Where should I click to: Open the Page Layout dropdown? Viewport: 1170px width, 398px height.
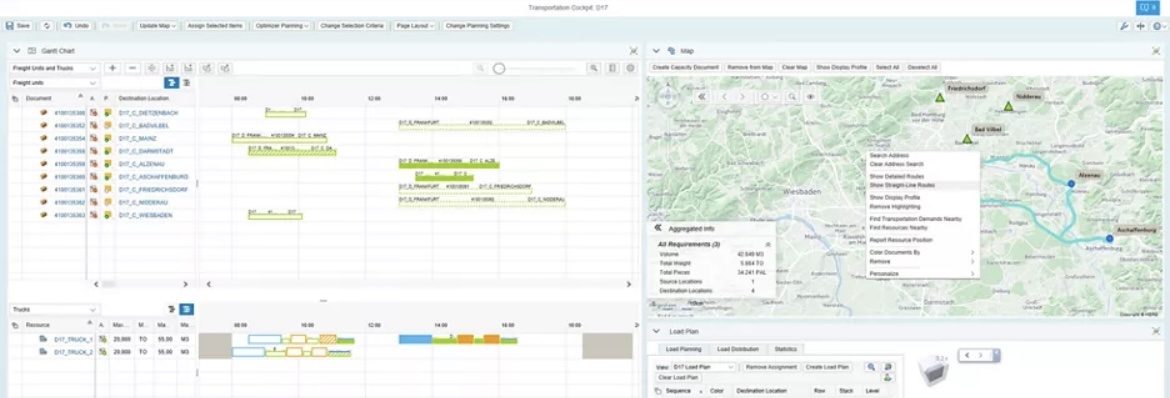click(415, 25)
